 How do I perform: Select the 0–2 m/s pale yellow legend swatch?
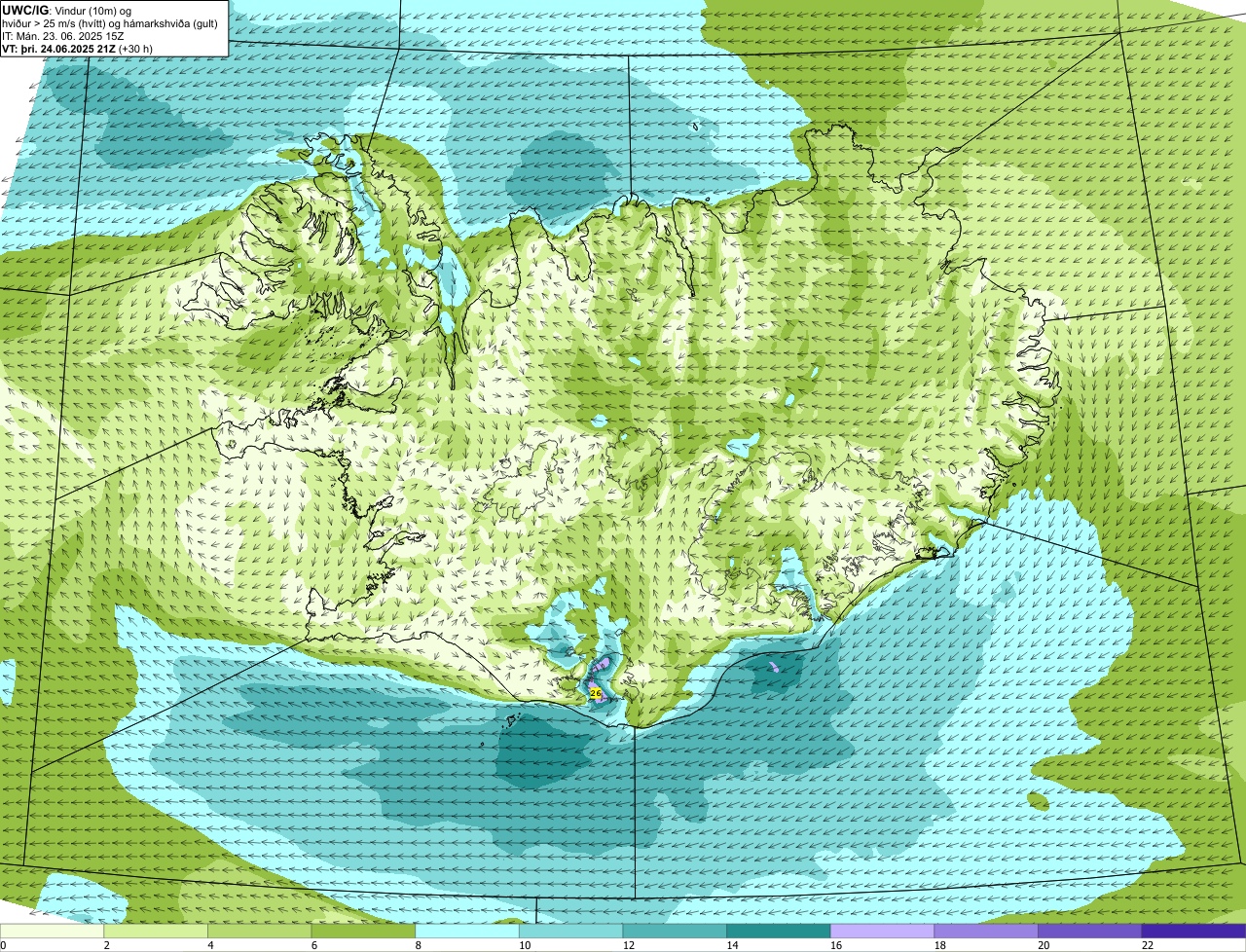coord(52,931)
